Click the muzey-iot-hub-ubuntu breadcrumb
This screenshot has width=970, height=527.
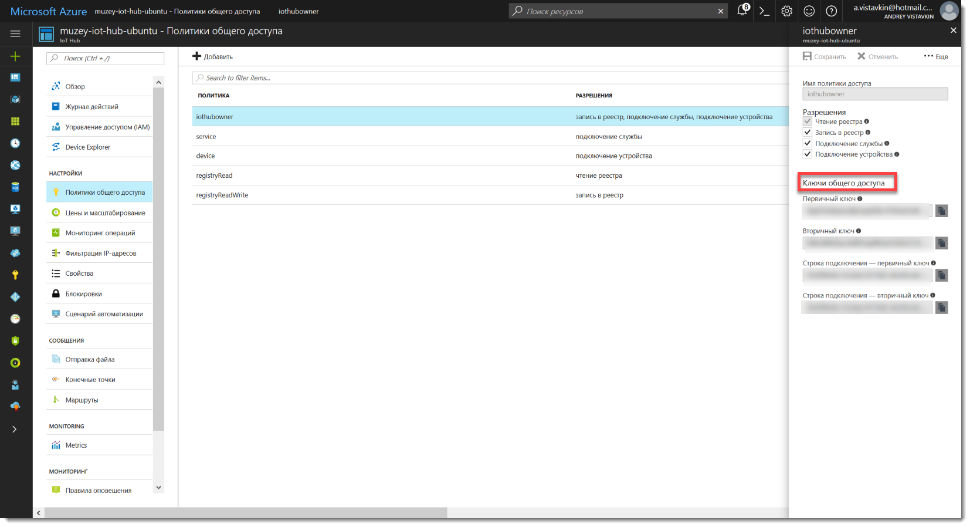177,11
